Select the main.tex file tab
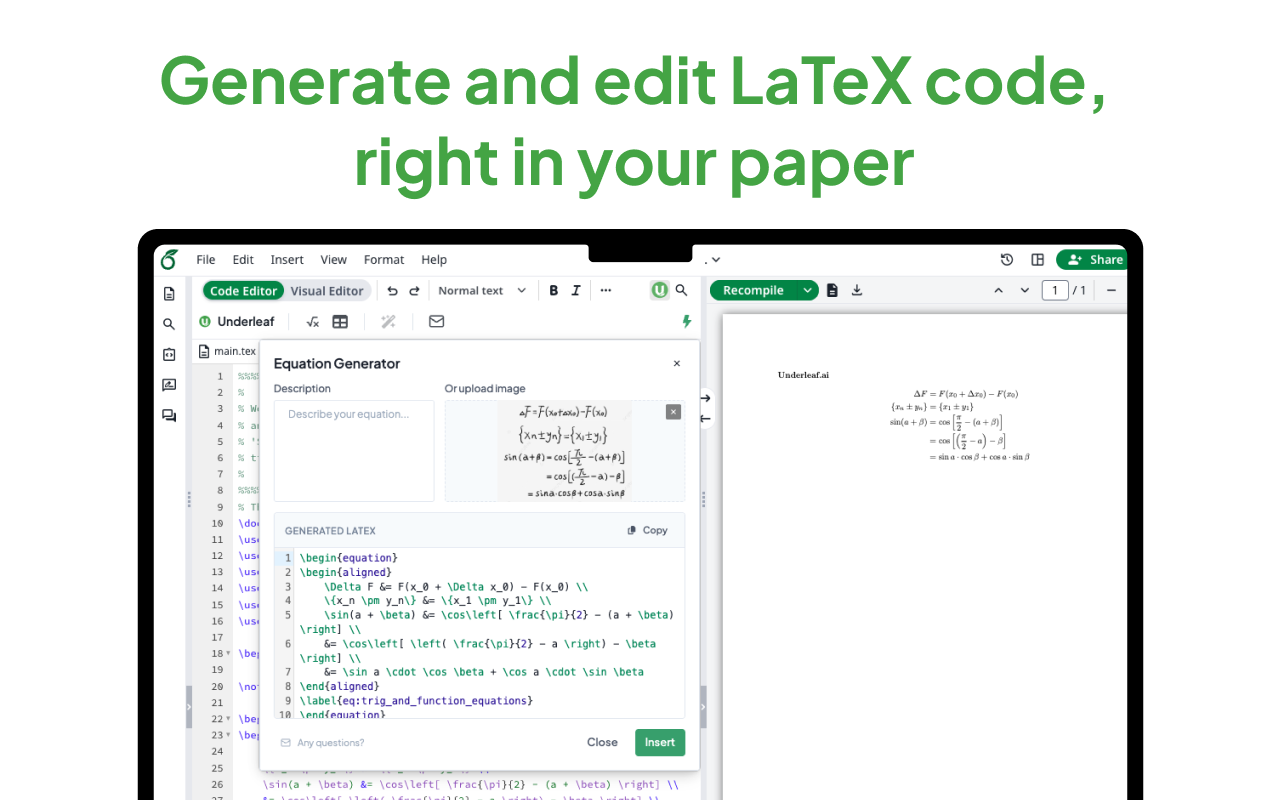The height and width of the screenshot is (800, 1280). (227, 351)
